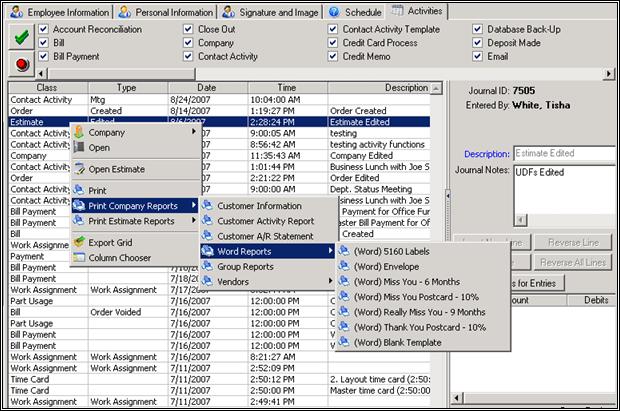620x411 pixels.
Task: Select the Order Created row
Action: tap(219, 111)
